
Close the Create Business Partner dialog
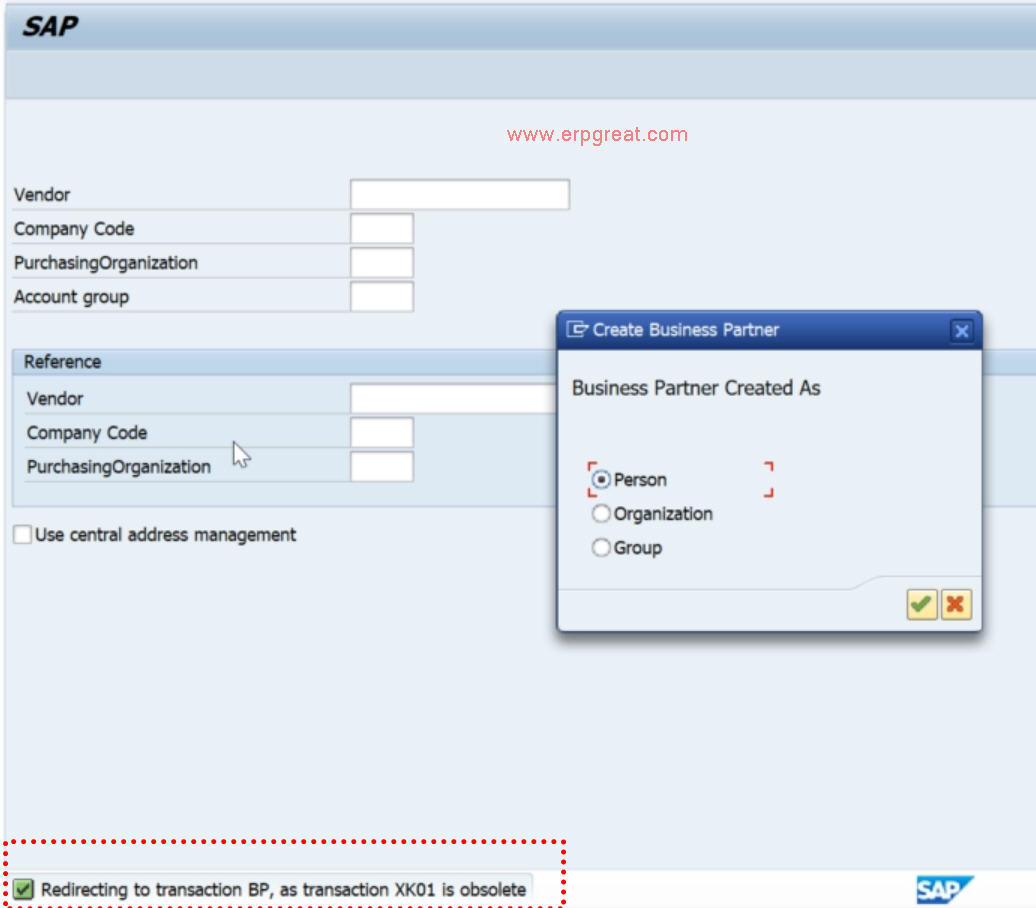coord(961,330)
